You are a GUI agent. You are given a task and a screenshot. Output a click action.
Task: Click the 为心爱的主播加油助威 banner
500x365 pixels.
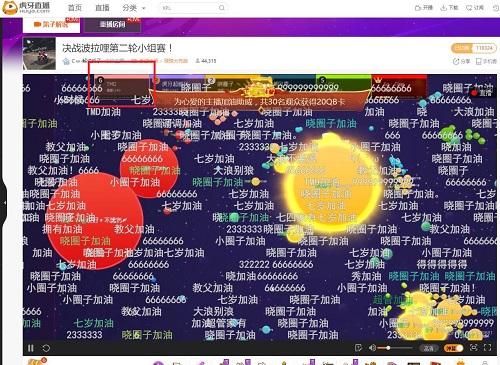(259, 102)
